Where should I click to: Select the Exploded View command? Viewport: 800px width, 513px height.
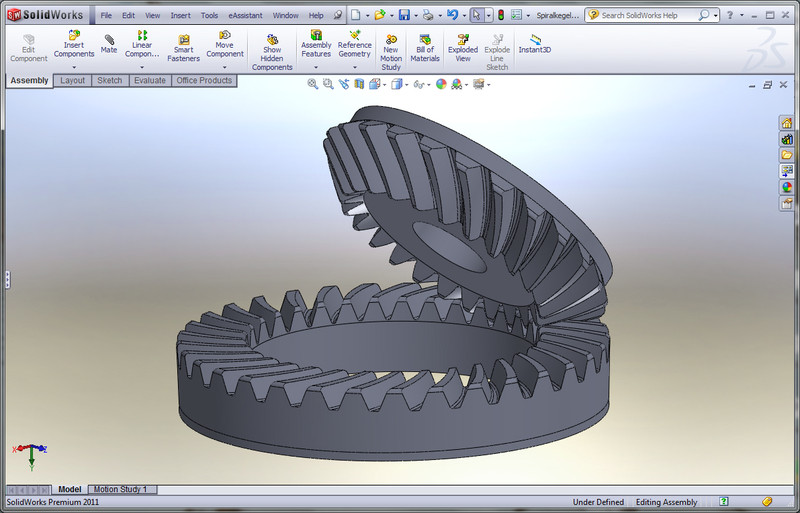[x=463, y=46]
